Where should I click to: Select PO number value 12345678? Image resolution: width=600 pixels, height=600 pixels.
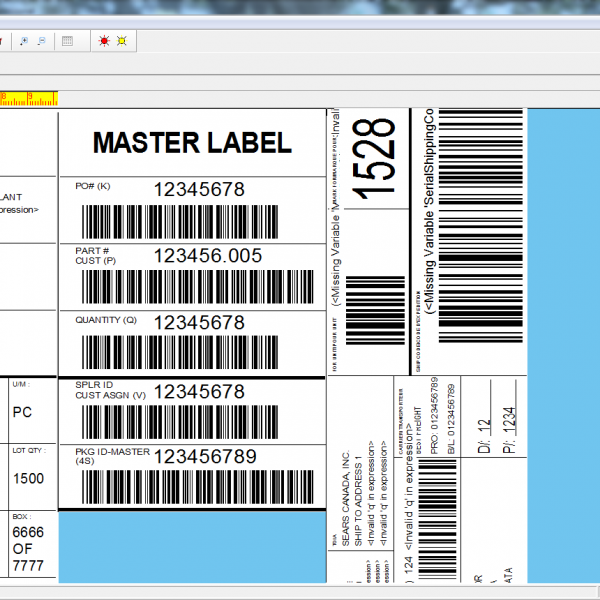199,189
